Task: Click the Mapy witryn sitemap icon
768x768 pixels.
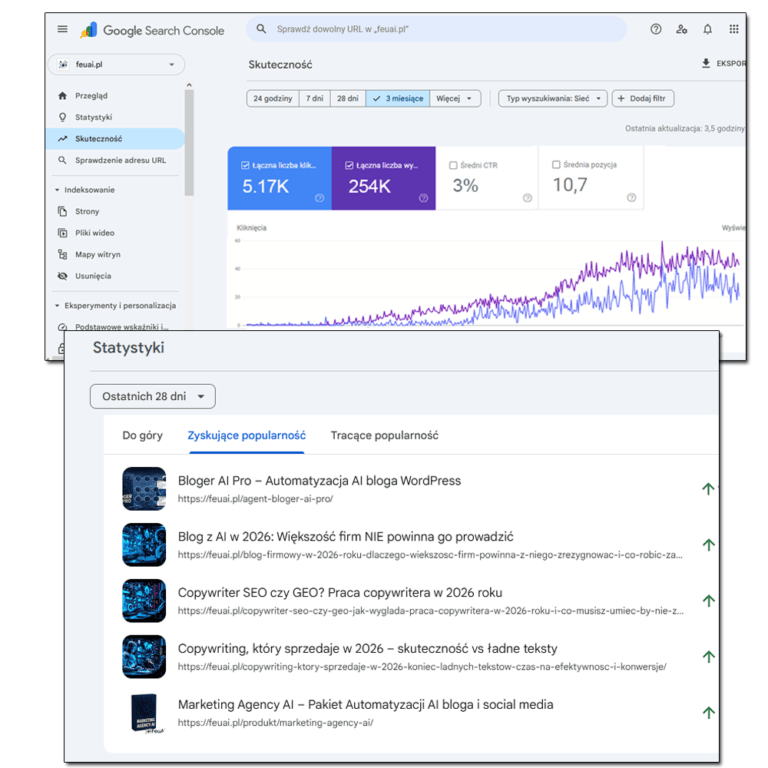Action: (x=62, y=254)
